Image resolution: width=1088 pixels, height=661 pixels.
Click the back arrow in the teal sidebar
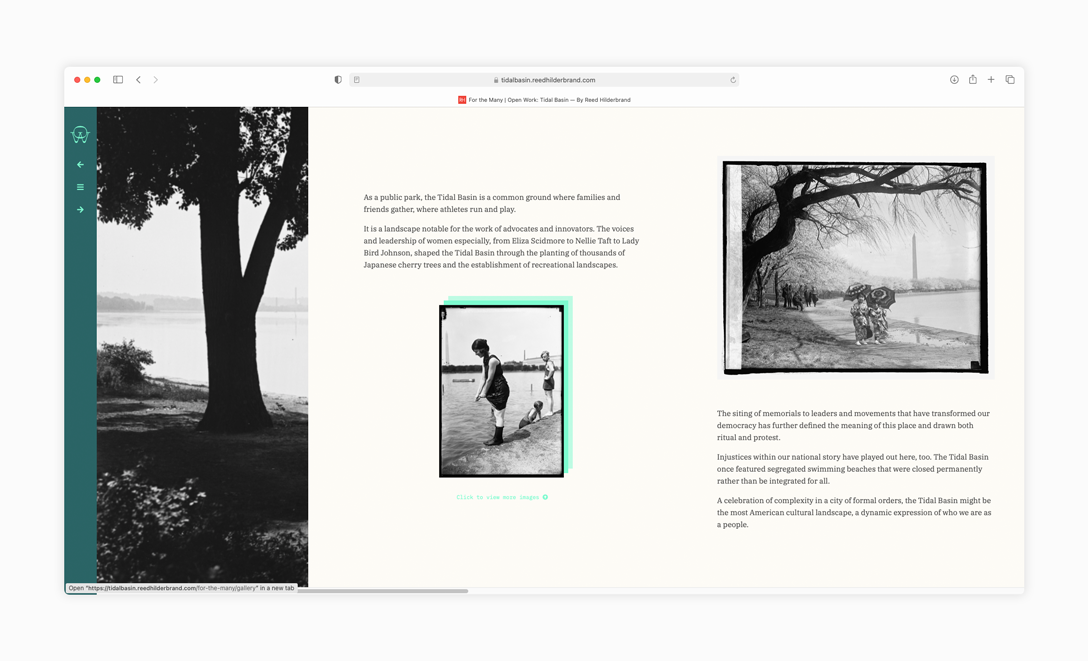(80, 164)
